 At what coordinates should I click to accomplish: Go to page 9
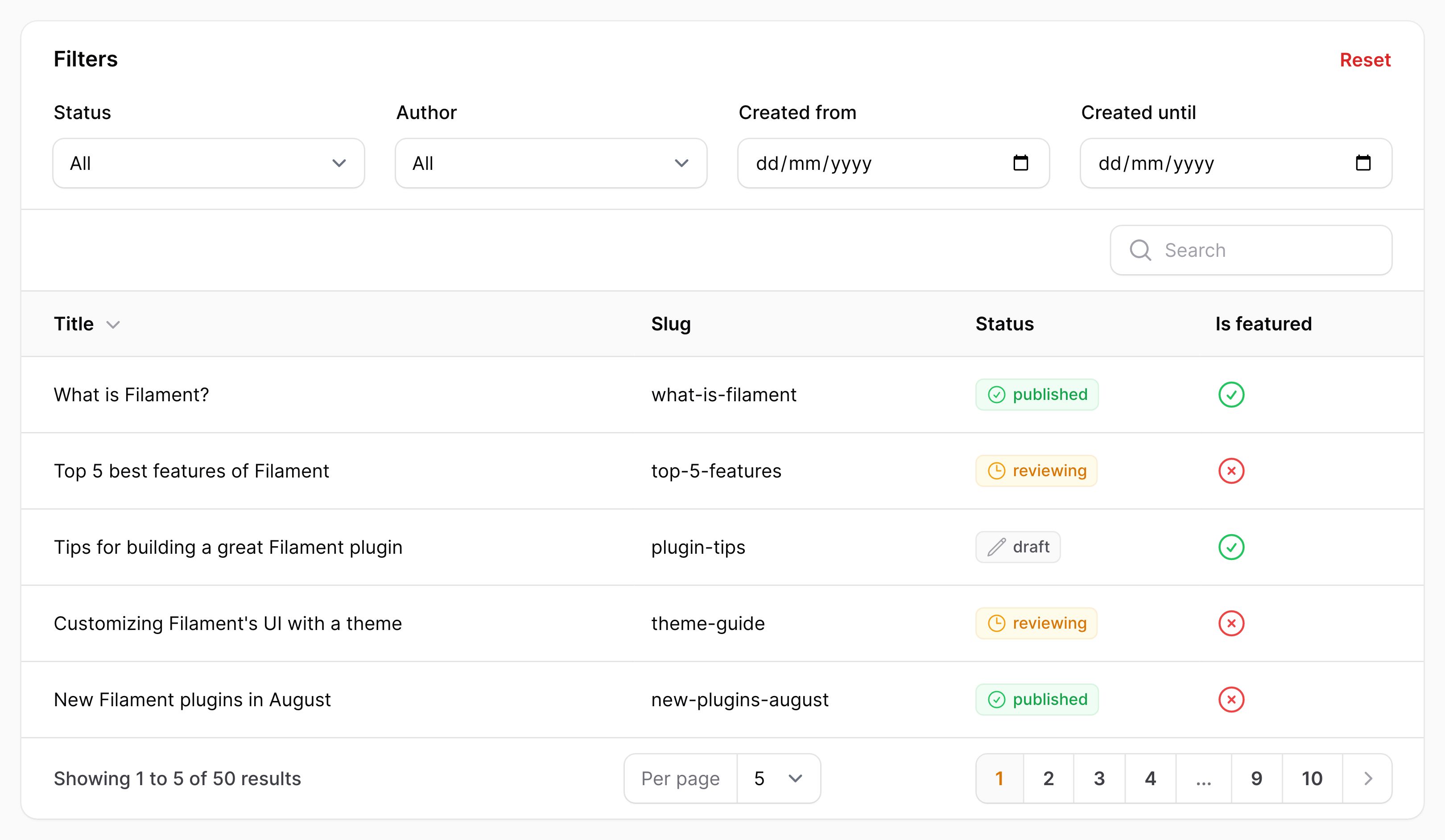pyautogui.click(x=1256, y=778)
